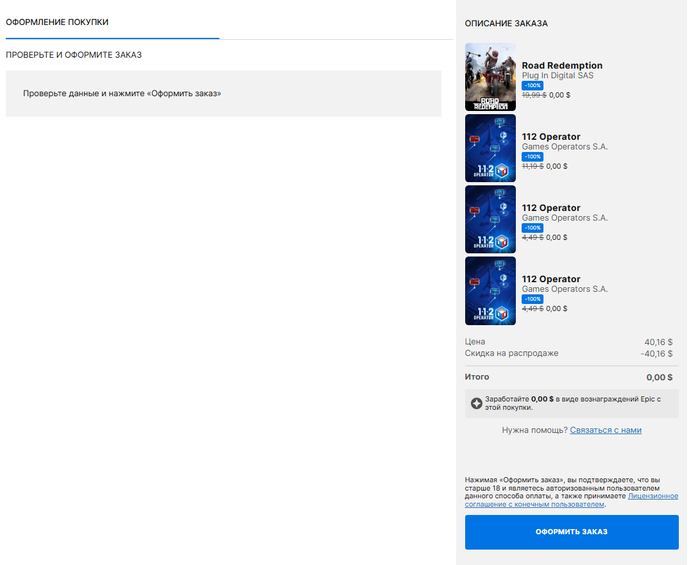Select the «Проверьте и оформите заказ» section header
The image size is (700, 565).
tap(74, 55)
